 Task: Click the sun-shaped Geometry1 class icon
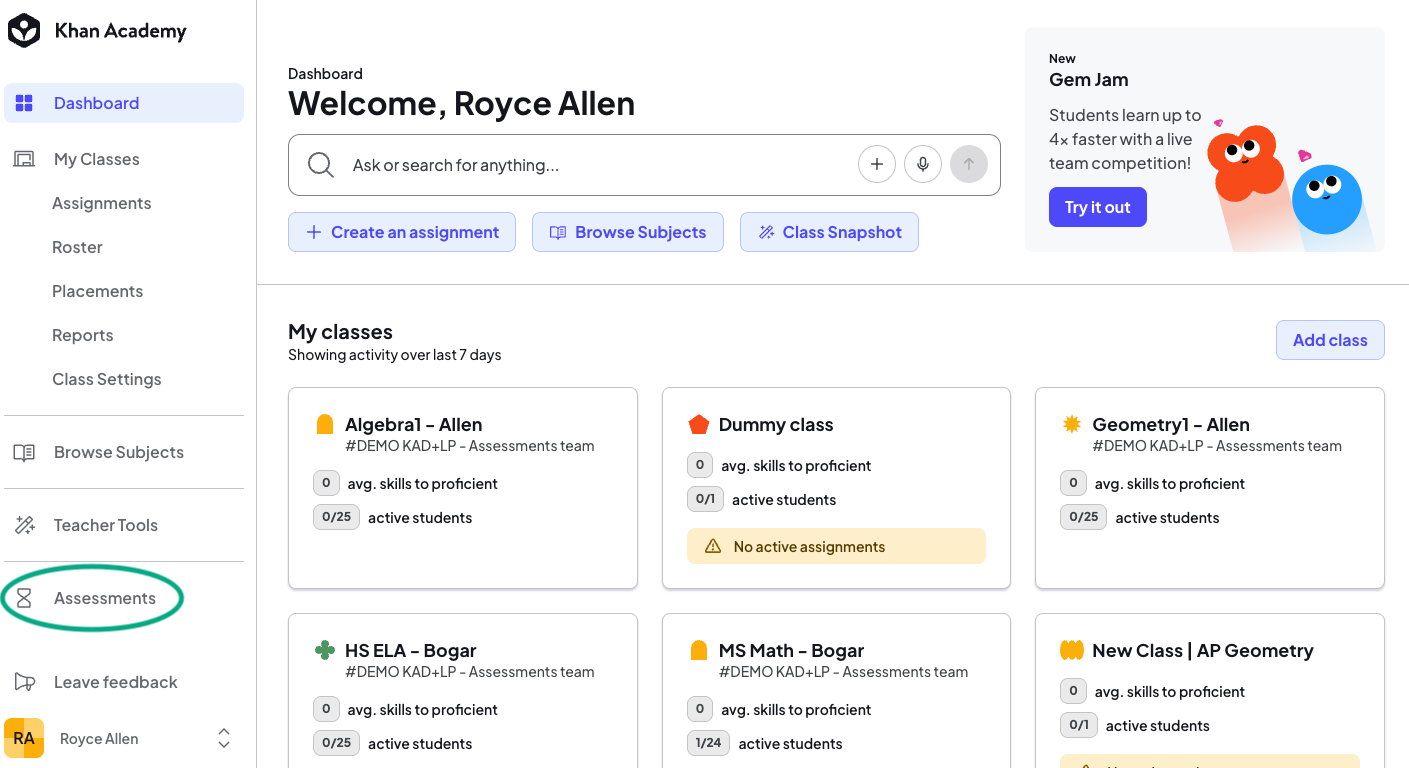[x=1072, y=424]
